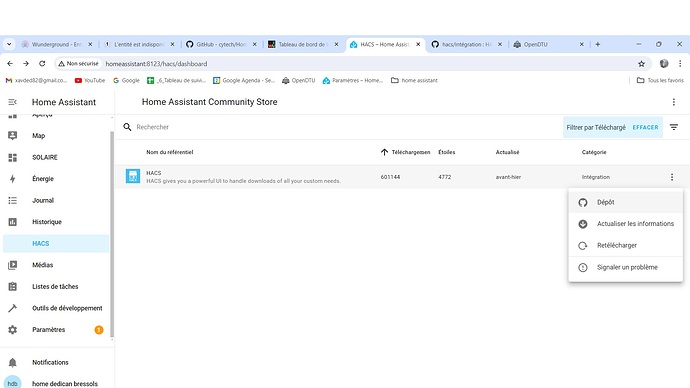This screenshot has width=690, height=388.
Task: Open the Google bookmark
Action: click(x=126, y=81)
